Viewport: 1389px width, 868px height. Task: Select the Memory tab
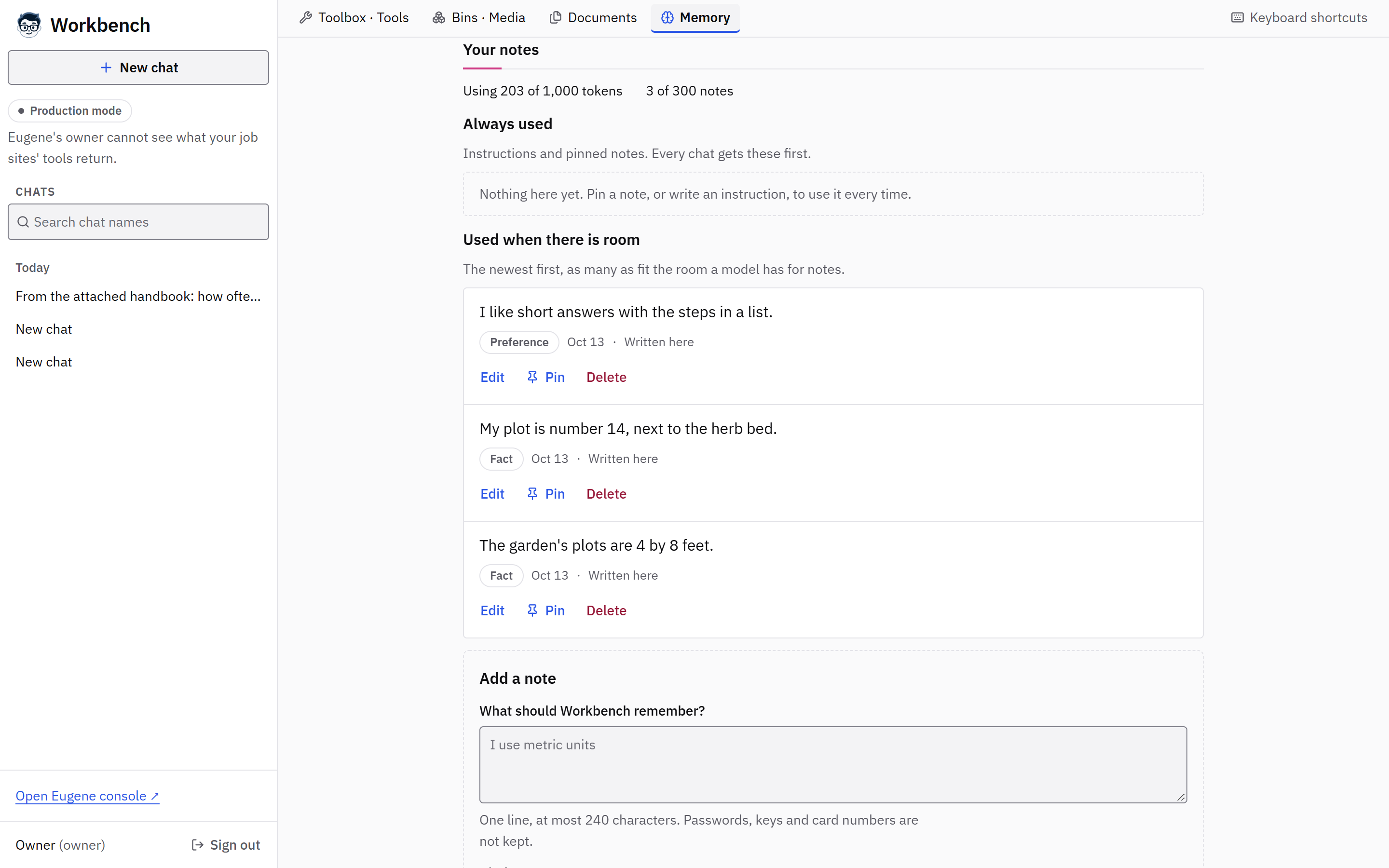[x=695, y=18]
